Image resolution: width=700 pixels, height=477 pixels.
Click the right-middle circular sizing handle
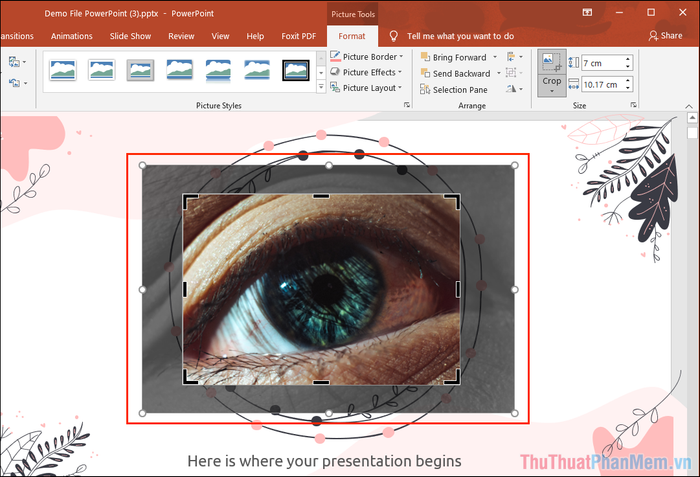(514, 289)
